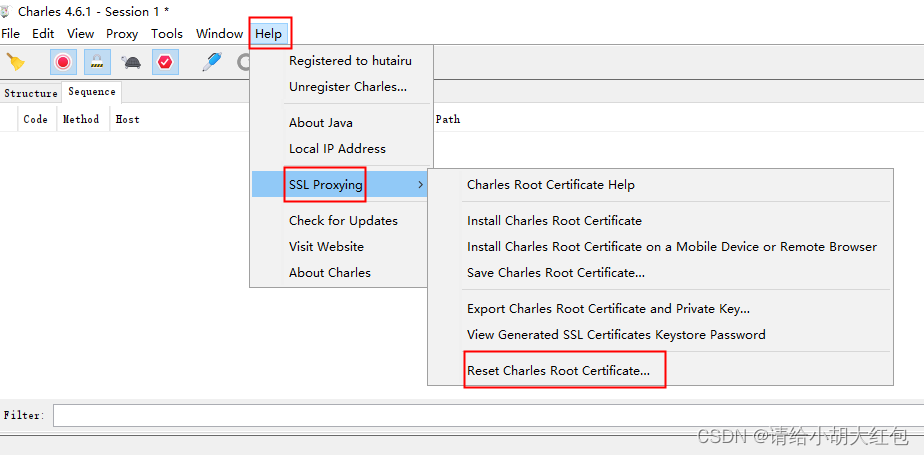
Task: Click the Registered to hutairu entry
Action: click(342, 61)
